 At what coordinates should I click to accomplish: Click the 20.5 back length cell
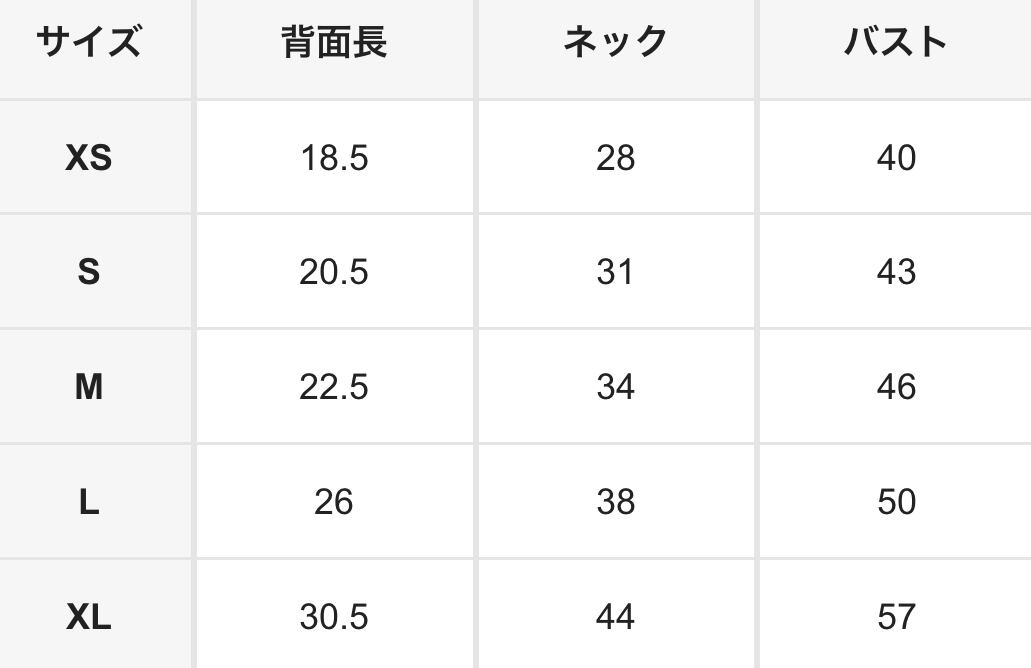pyautogui.click(x=334, y=272)
